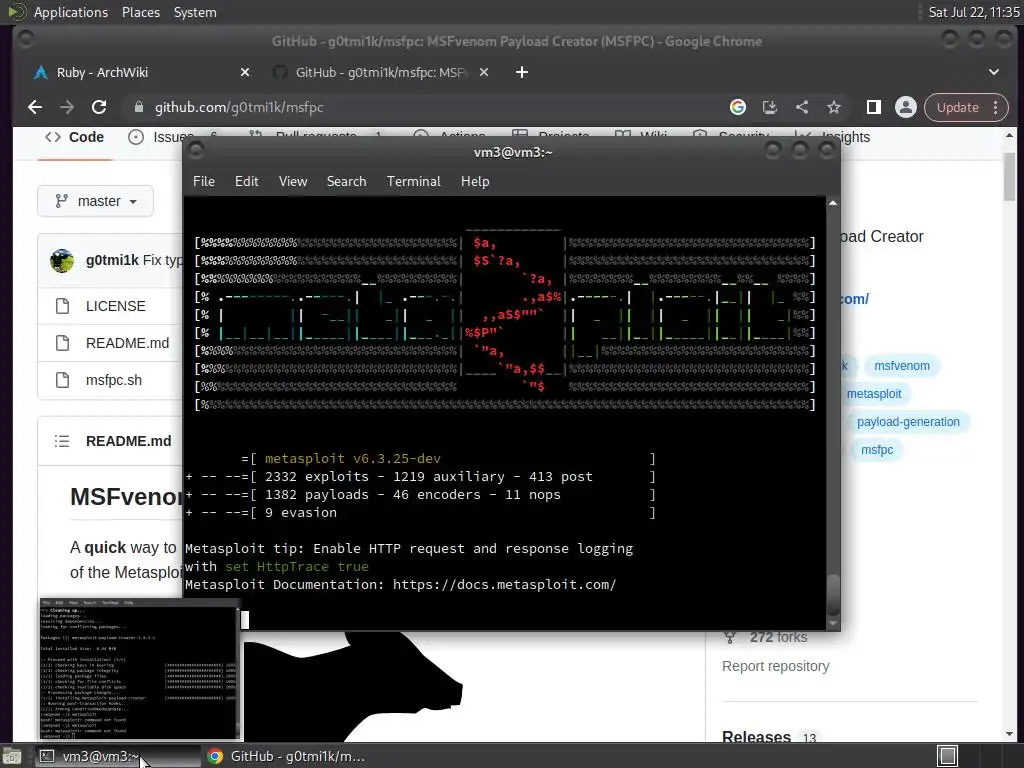Open the Google icon in address bar
The width and height of the screenshot is (1024, 768).
pos(738,107)
